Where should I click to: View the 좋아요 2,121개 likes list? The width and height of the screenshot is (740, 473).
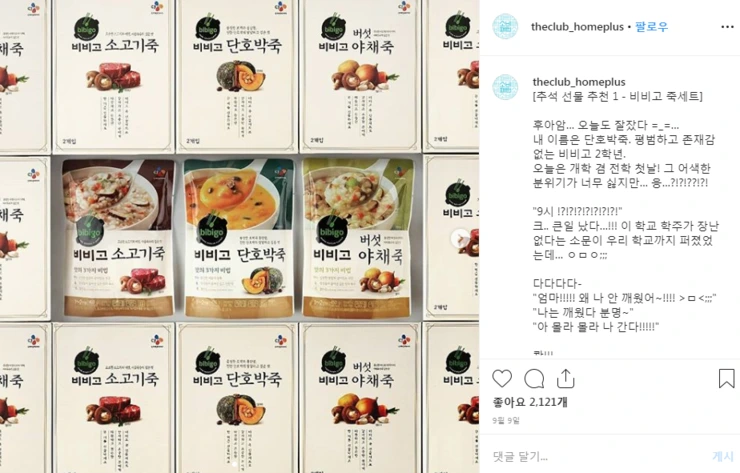pos(530,402)
